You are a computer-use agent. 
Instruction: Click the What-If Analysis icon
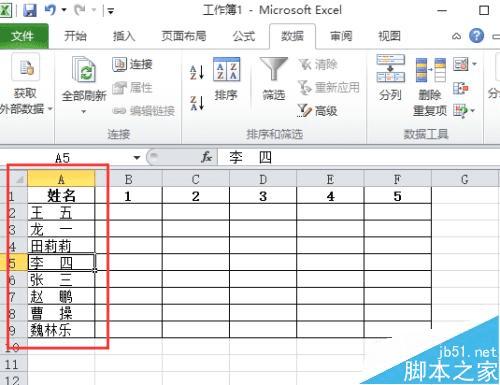pyautogui.click(x=460, y=111)
